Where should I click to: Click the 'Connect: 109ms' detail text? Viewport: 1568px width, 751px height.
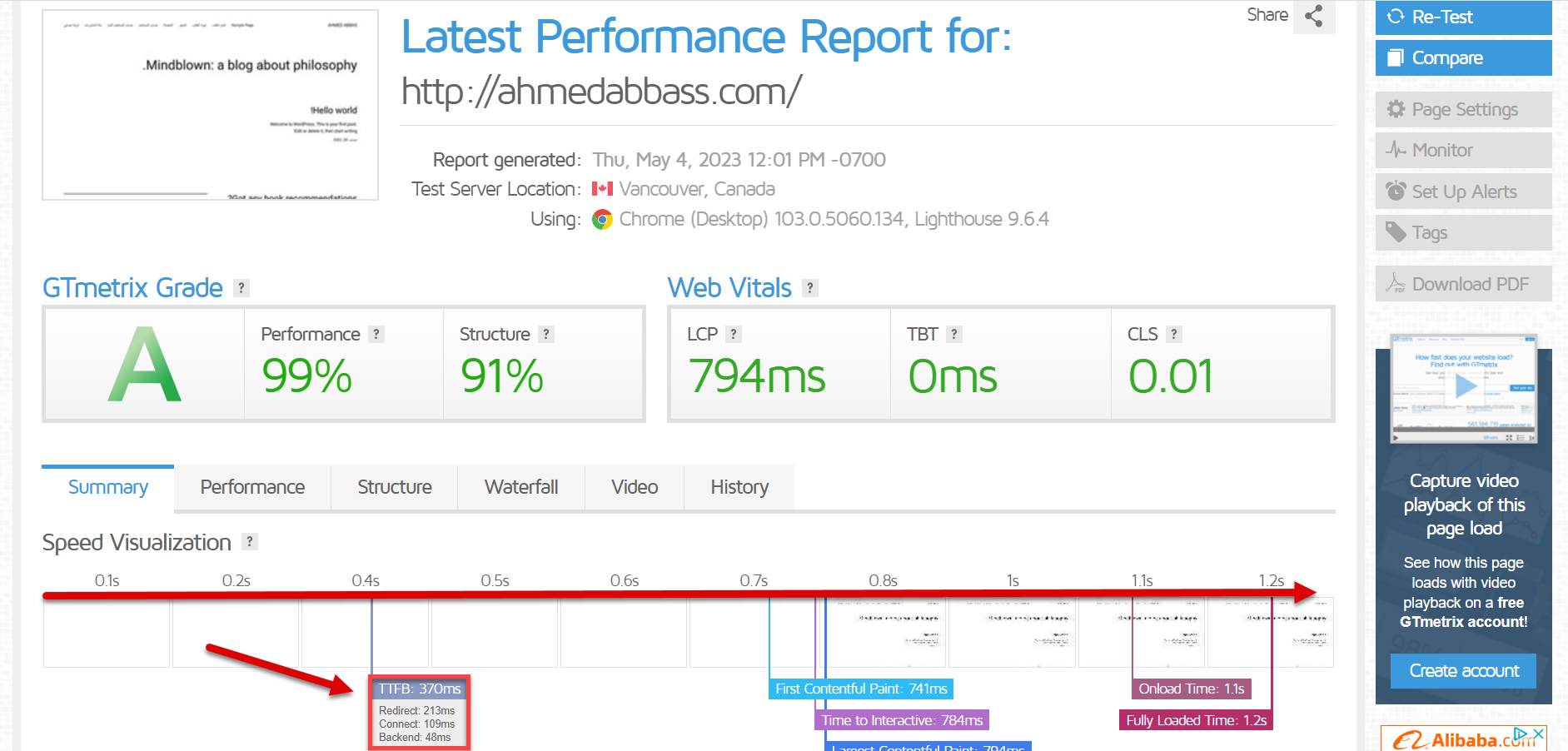pos(417,724)
